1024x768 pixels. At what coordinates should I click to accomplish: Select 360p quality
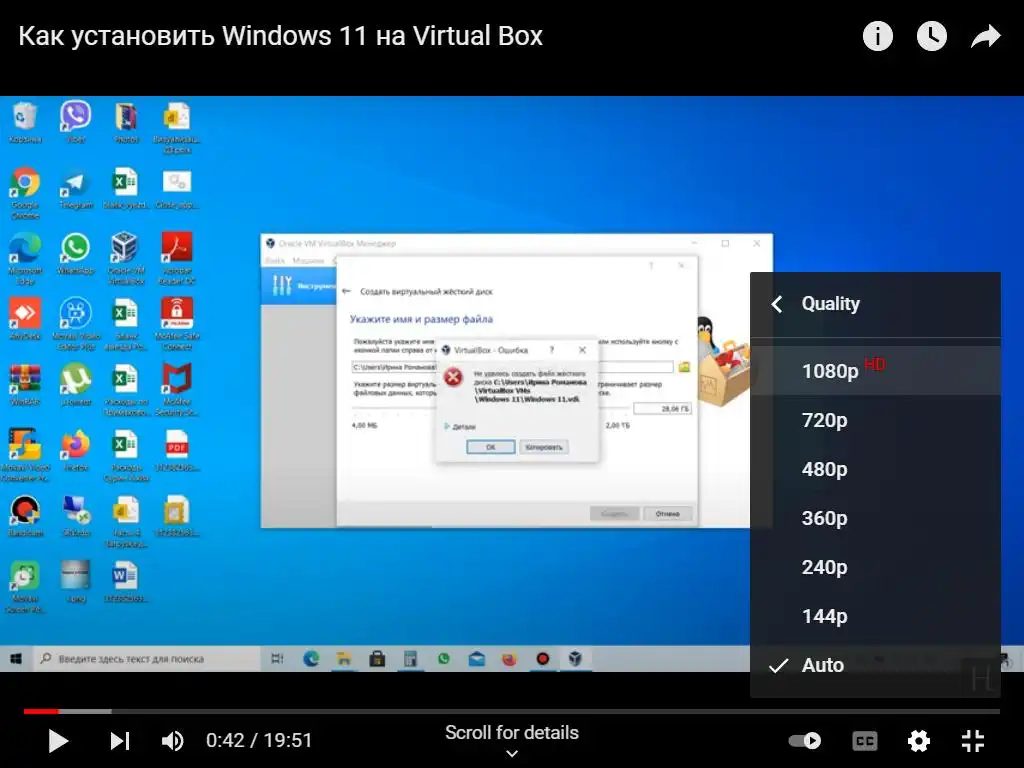coord(875,517)
